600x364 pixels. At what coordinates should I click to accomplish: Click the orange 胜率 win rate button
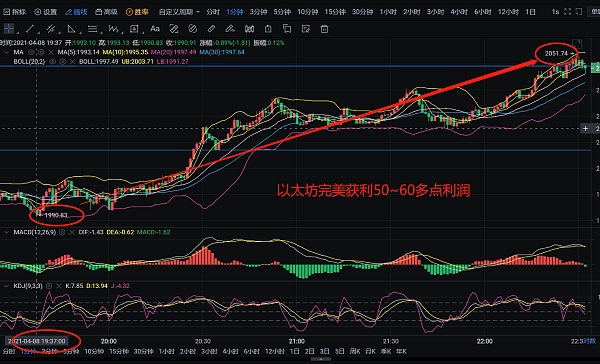pos(137,12)
